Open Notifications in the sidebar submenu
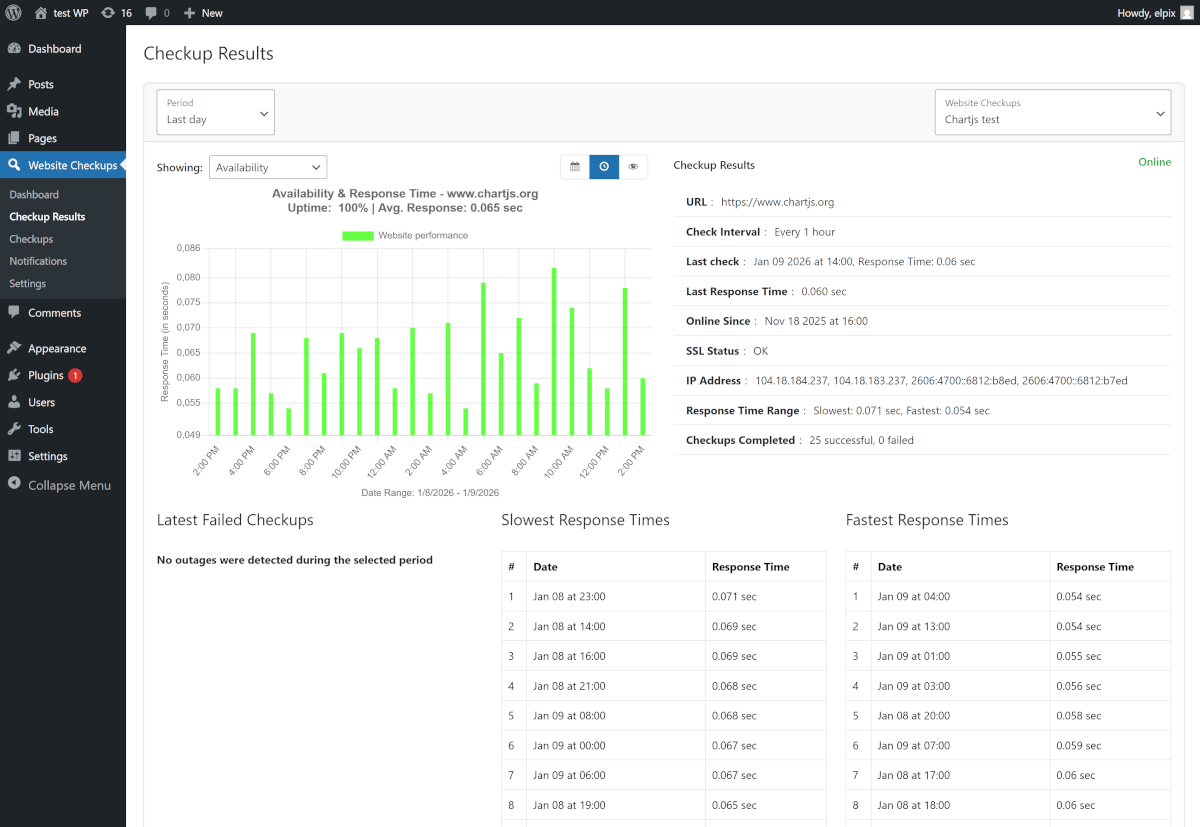This screenshot has height=827, width=1200. coord(38,261)
